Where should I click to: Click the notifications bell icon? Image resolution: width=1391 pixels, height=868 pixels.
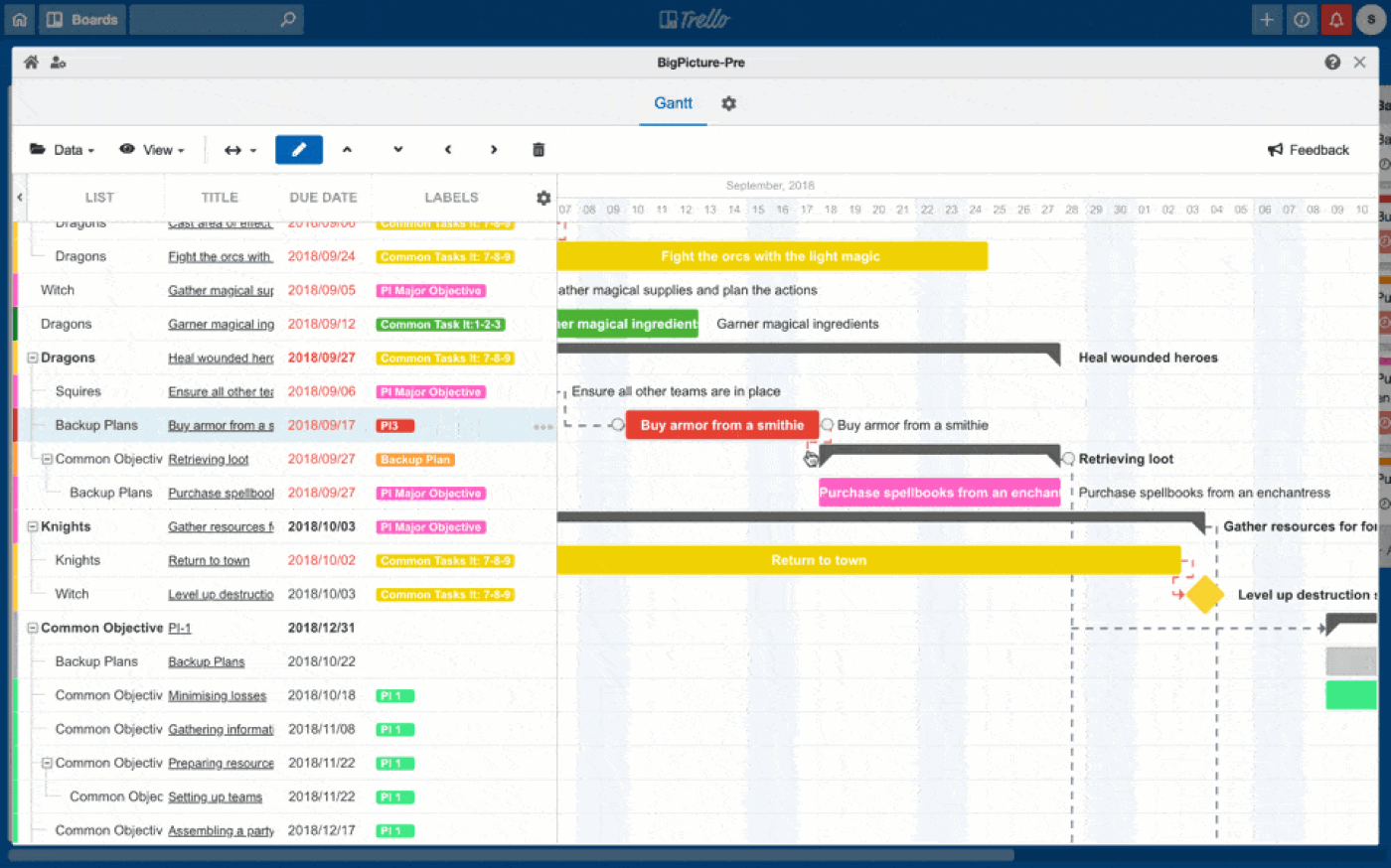(x=1336, y=19)
